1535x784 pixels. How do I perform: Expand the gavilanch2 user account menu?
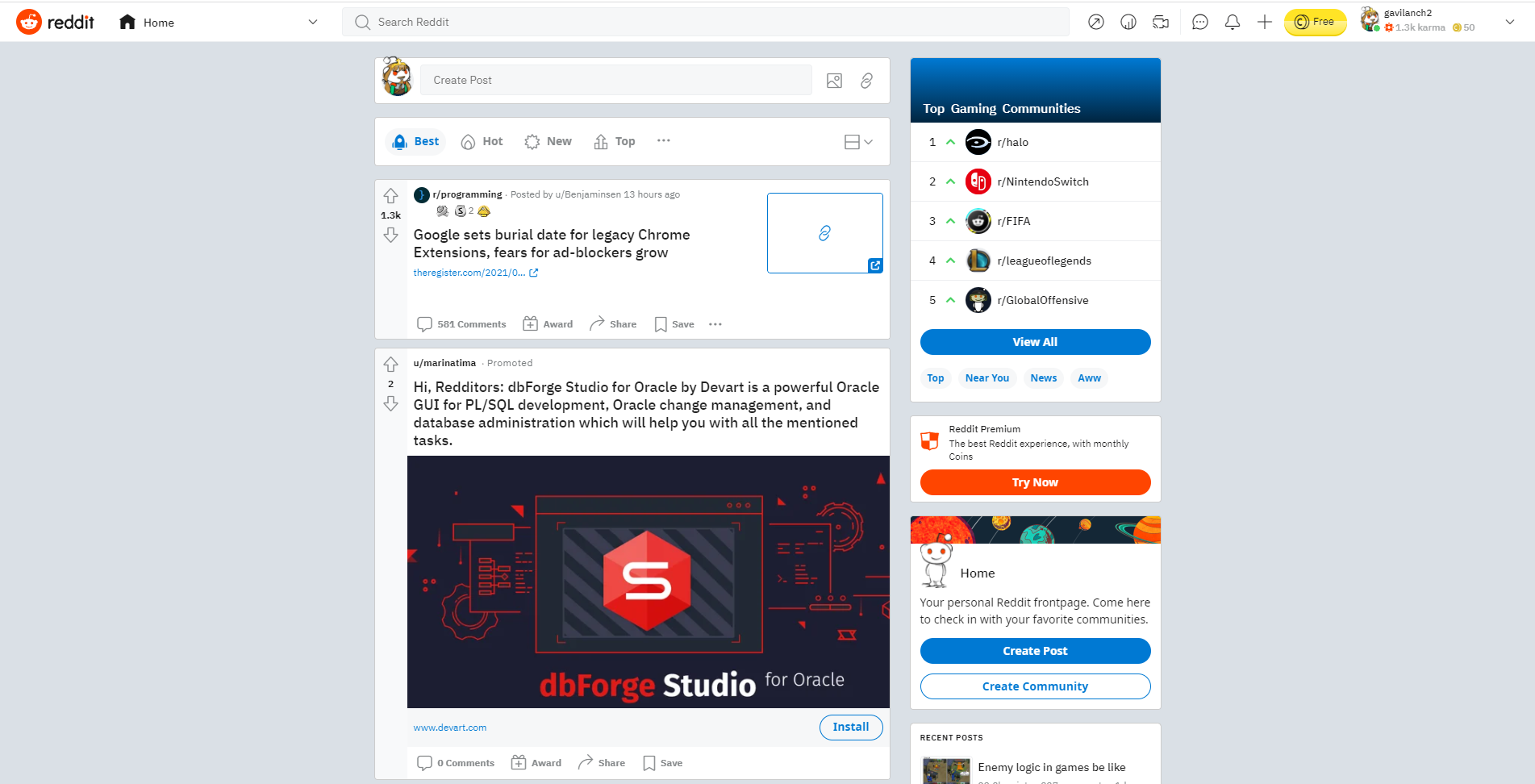click(1509, 23)
